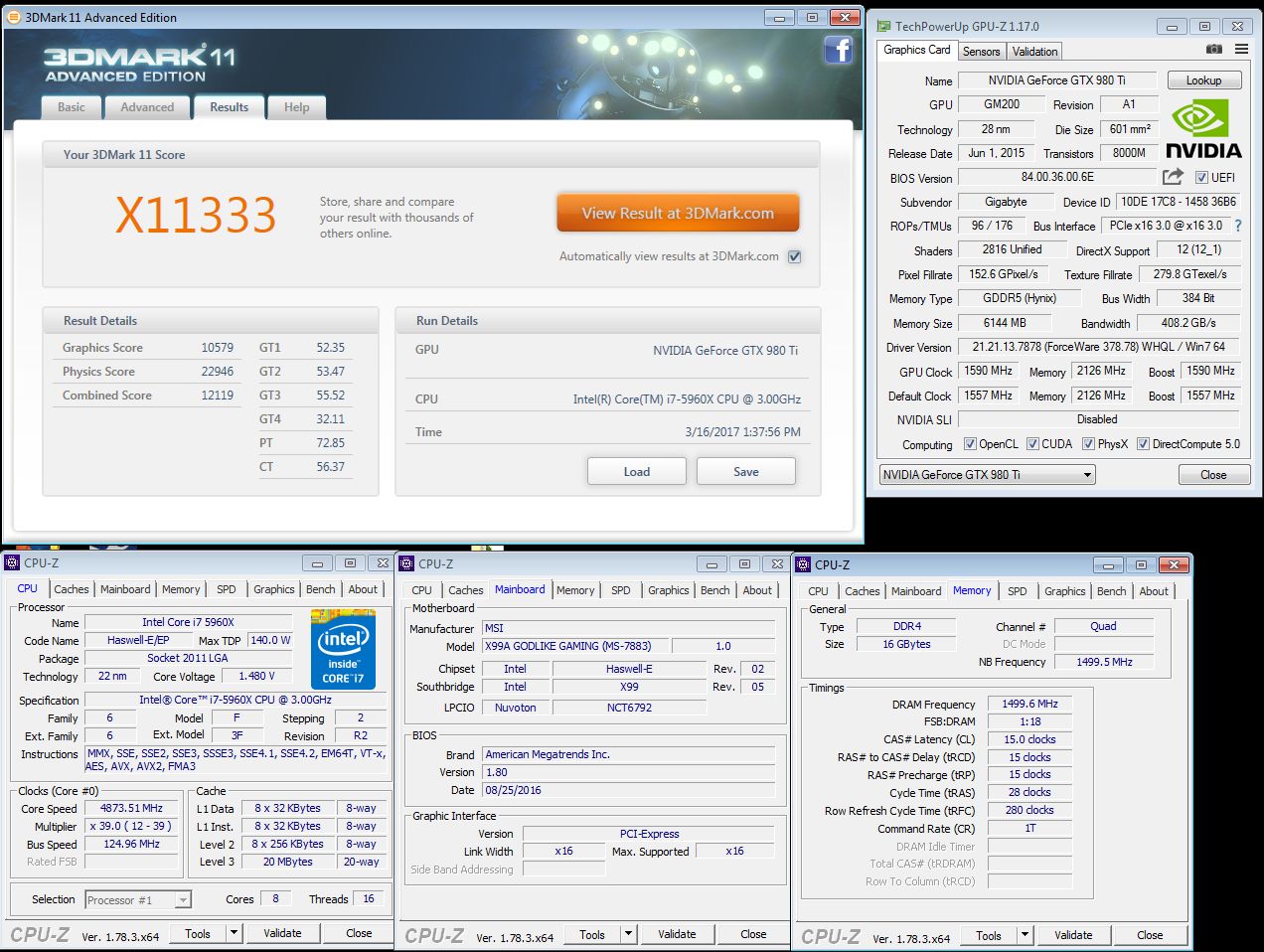Click Close button in CPU-Z Mainboard window
1264x952 pixels.
pos(753,934)
